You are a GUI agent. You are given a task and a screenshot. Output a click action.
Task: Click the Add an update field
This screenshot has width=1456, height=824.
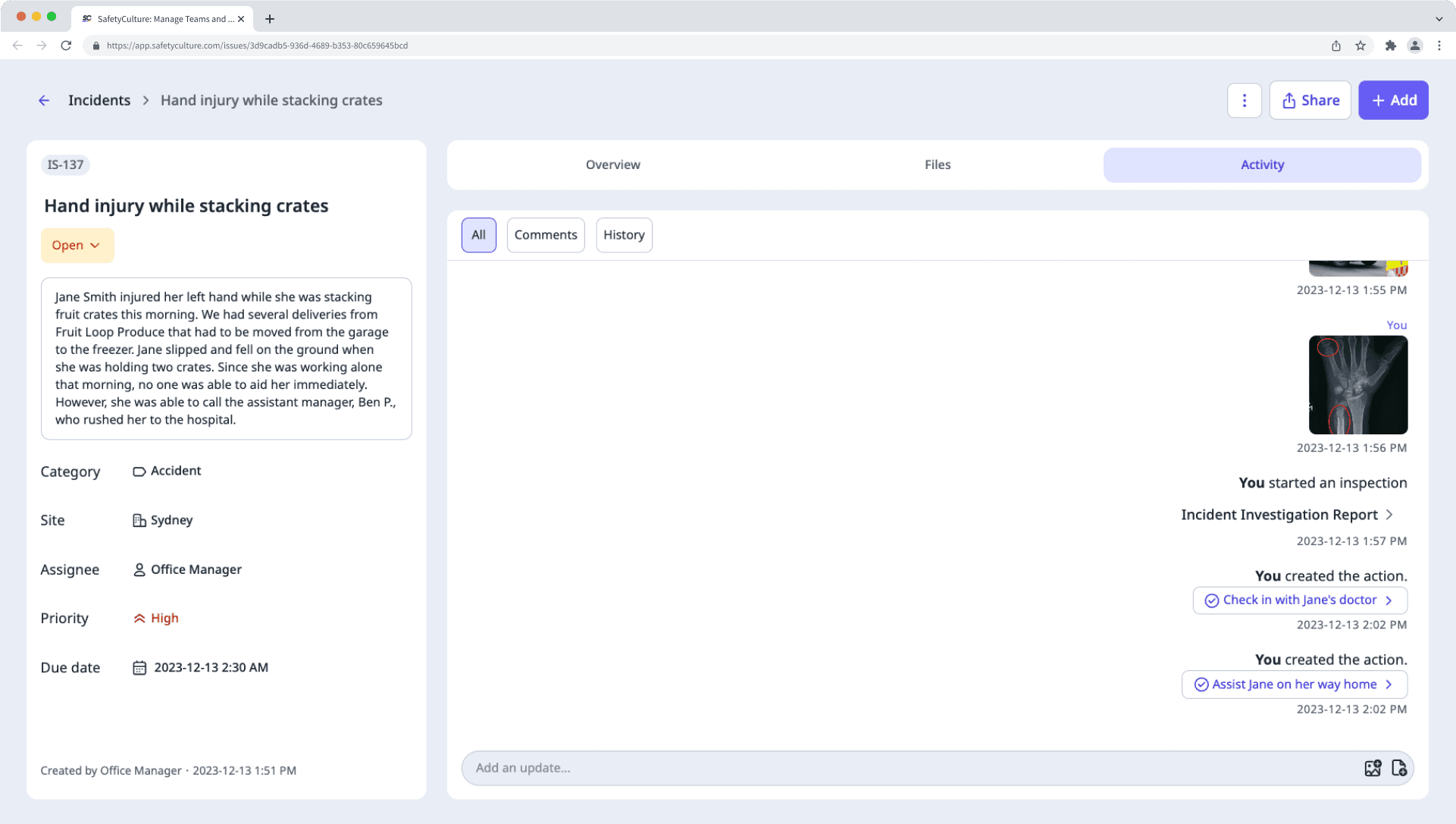point(910,768)
